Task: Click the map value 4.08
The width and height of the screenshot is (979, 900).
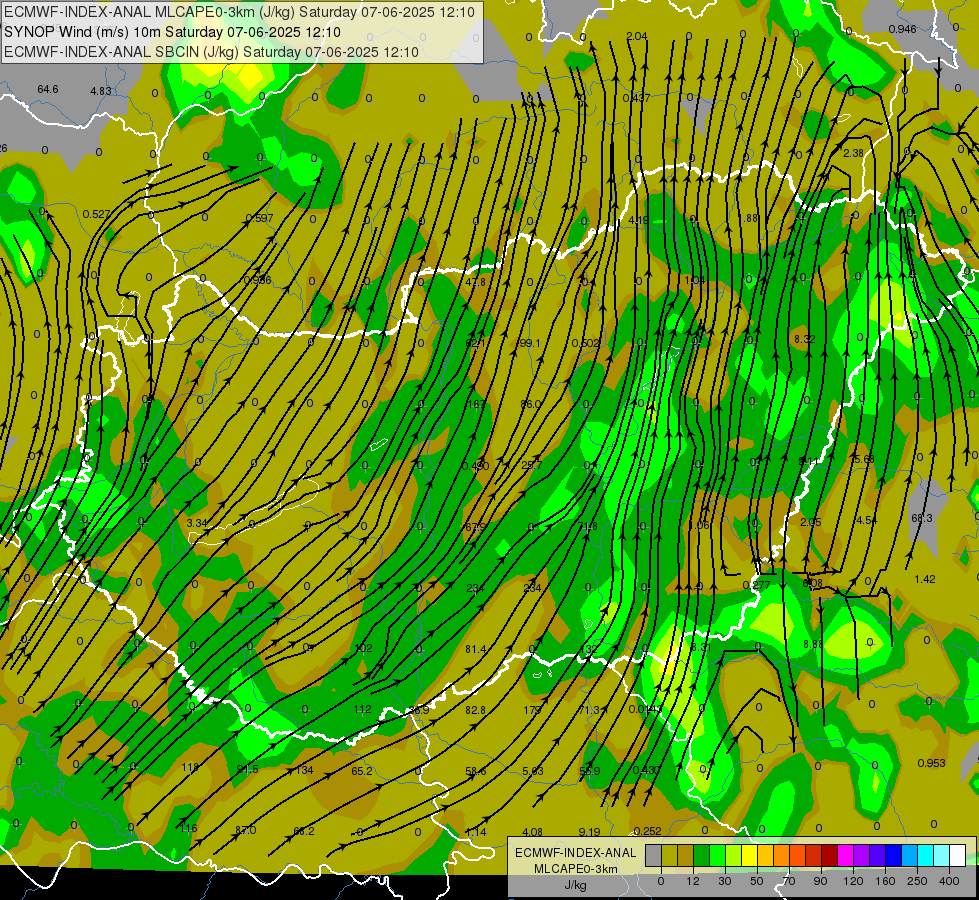Action: tap(533, 832)
